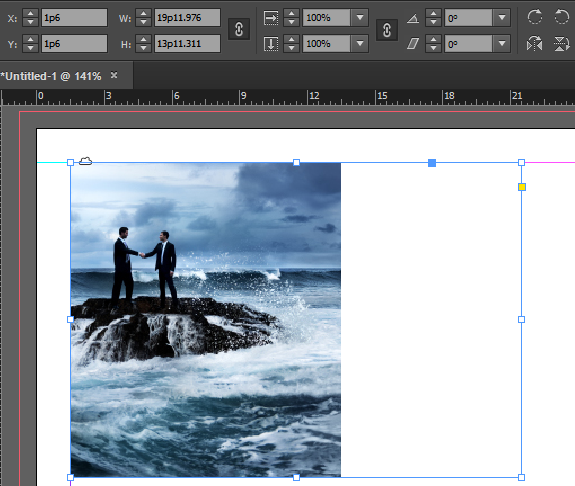Screen dimensions: 575x486
Task: Open the Scale X percentage dropdown
Action: pos(360,18)
